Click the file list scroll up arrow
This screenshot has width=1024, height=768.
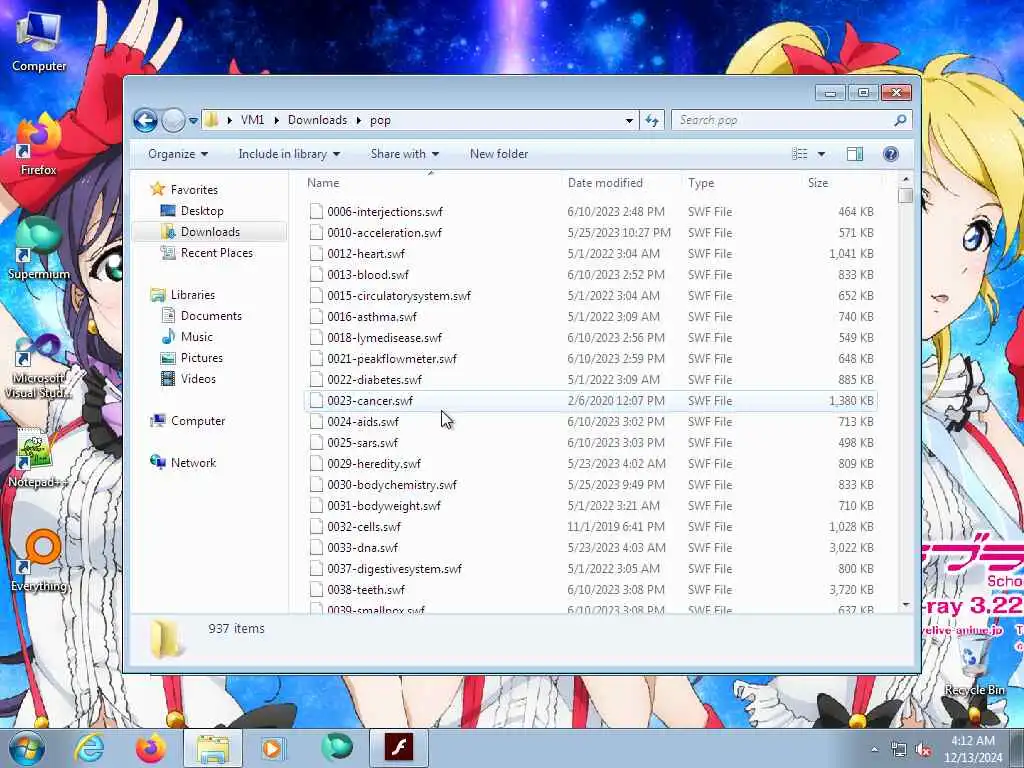click(905, 178)
